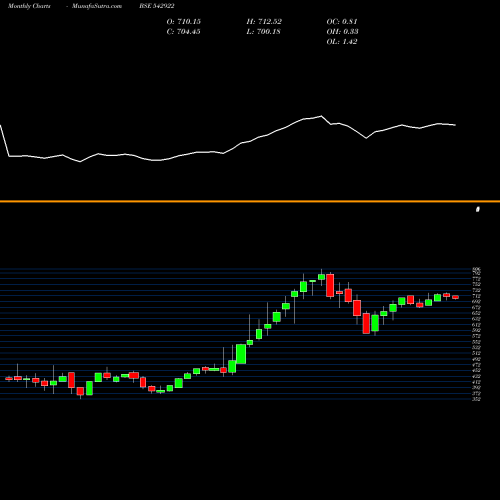
Task: Click the BSE 542922 symbol label
Action: (157, 6)
